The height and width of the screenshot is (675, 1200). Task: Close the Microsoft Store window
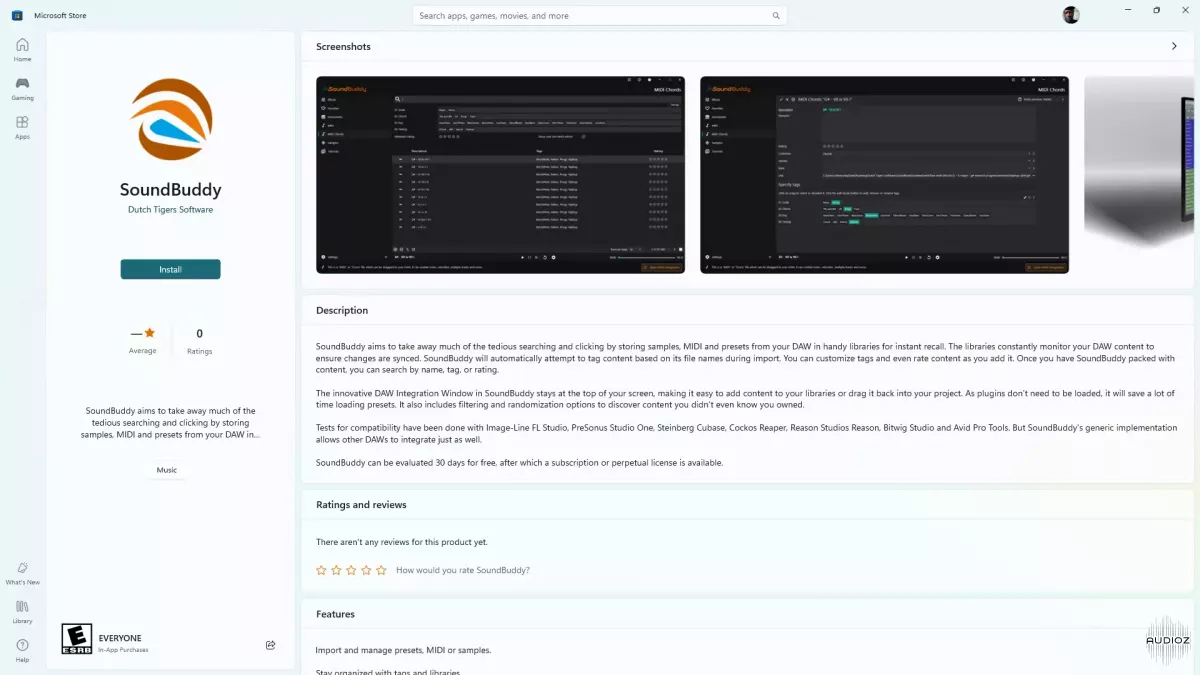[1184, 10]
